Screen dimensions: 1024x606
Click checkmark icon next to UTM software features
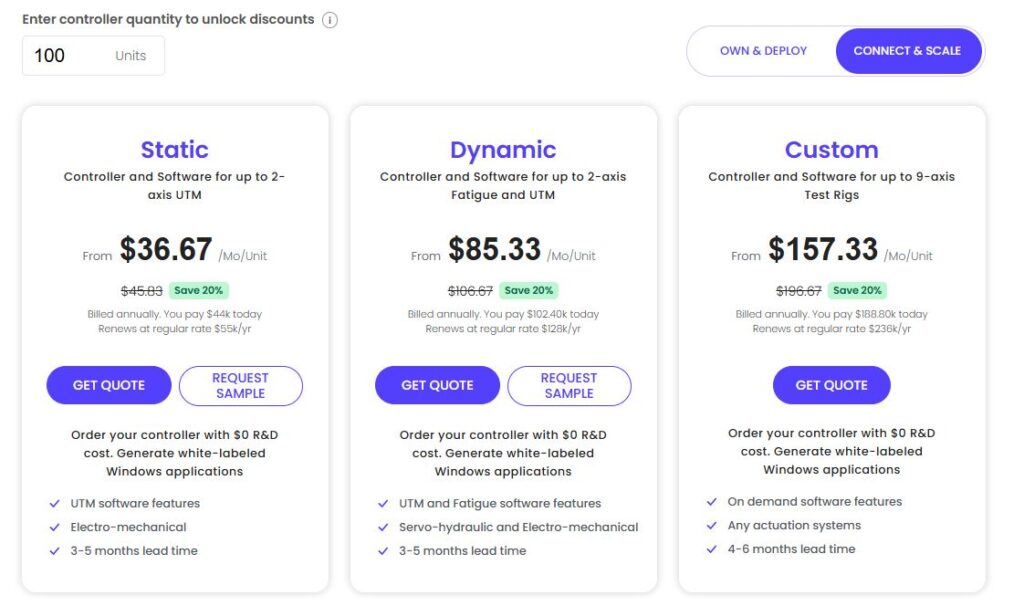point(53,504)
